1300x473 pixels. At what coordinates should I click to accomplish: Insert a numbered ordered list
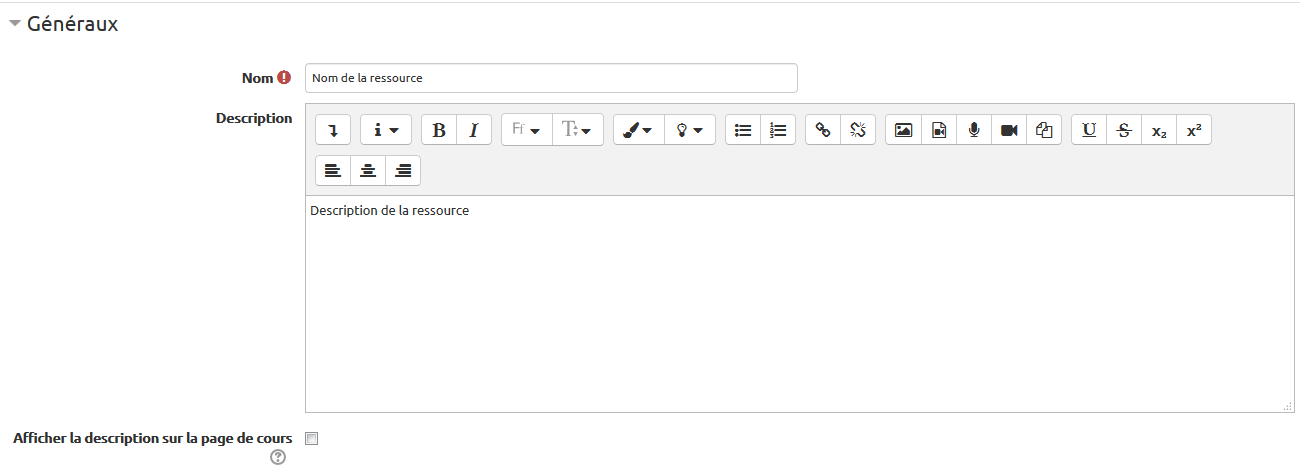tap(778, 130)
